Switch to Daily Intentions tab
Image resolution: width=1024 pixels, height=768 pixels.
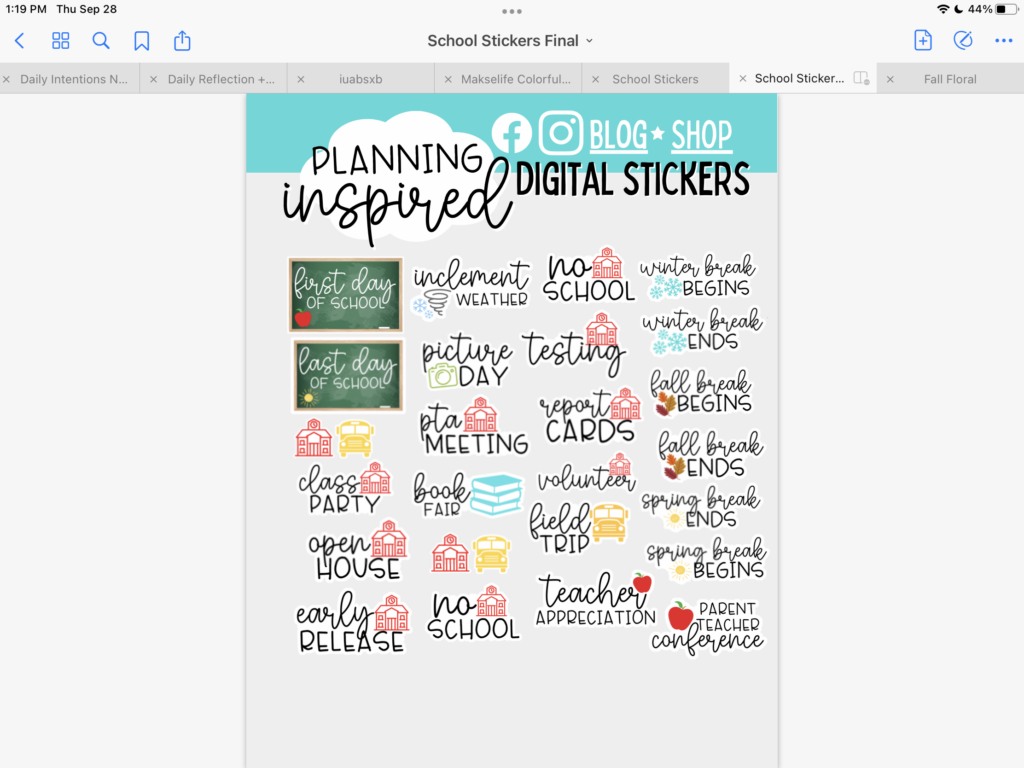[74, 79]
